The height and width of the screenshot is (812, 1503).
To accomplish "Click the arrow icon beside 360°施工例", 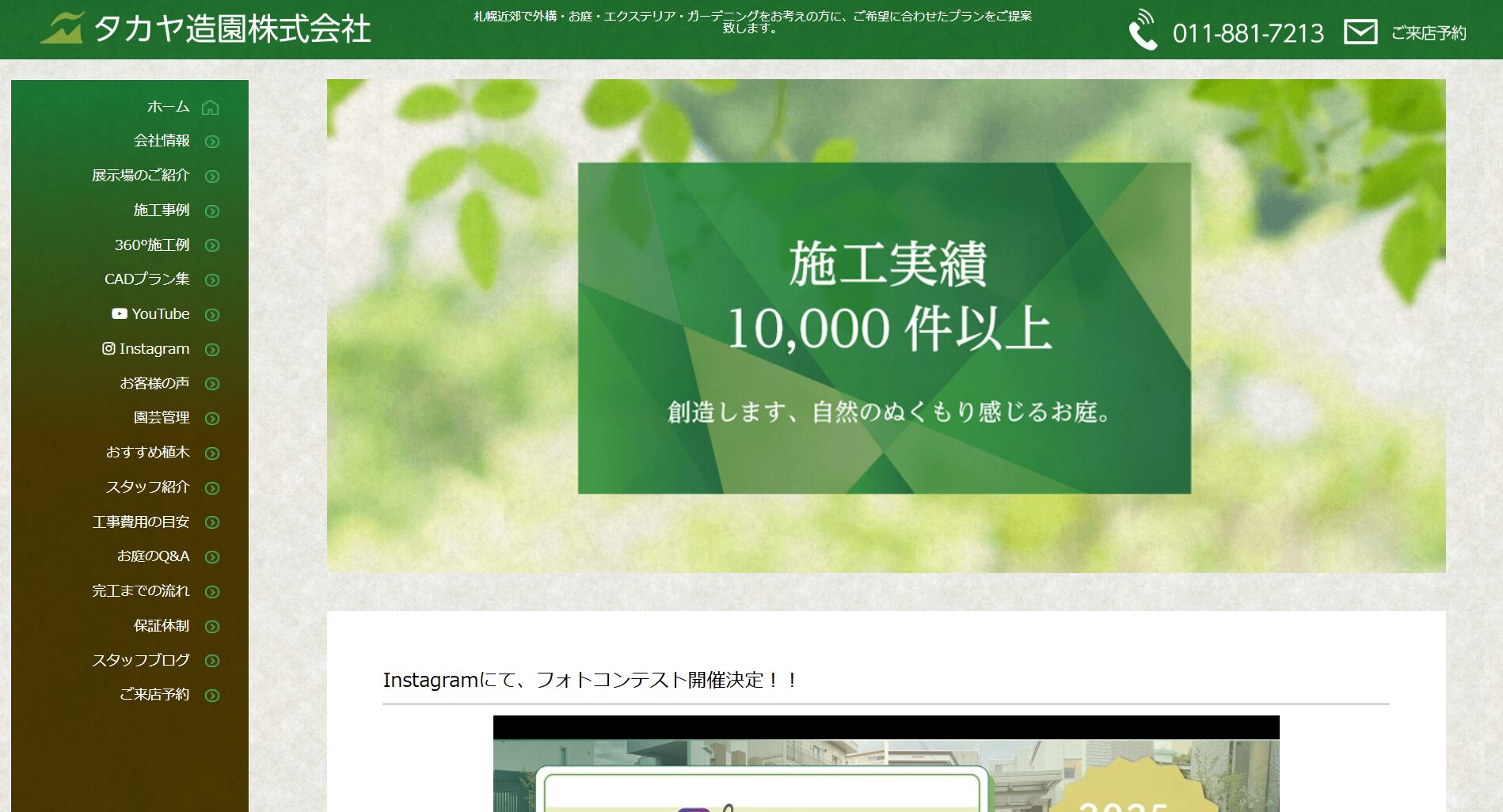I will (x=211, y=246).
